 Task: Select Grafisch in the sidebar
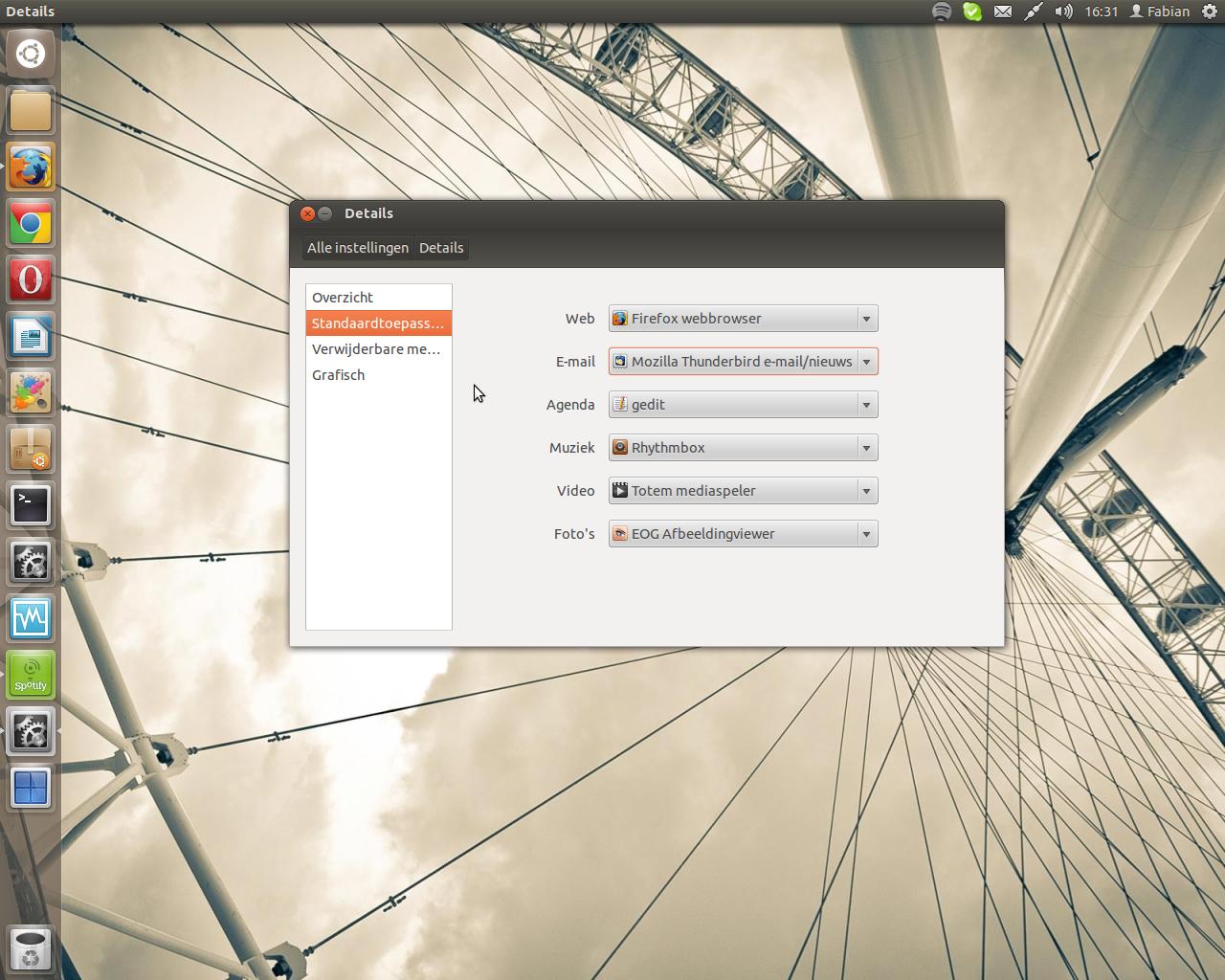coord(379,375)
